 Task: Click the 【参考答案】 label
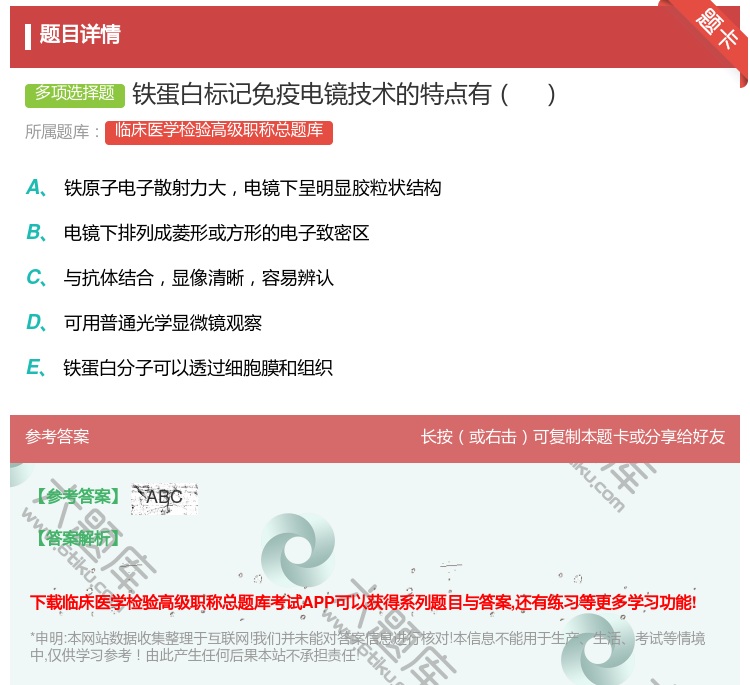pyautogui.click(x=77, y=497)
